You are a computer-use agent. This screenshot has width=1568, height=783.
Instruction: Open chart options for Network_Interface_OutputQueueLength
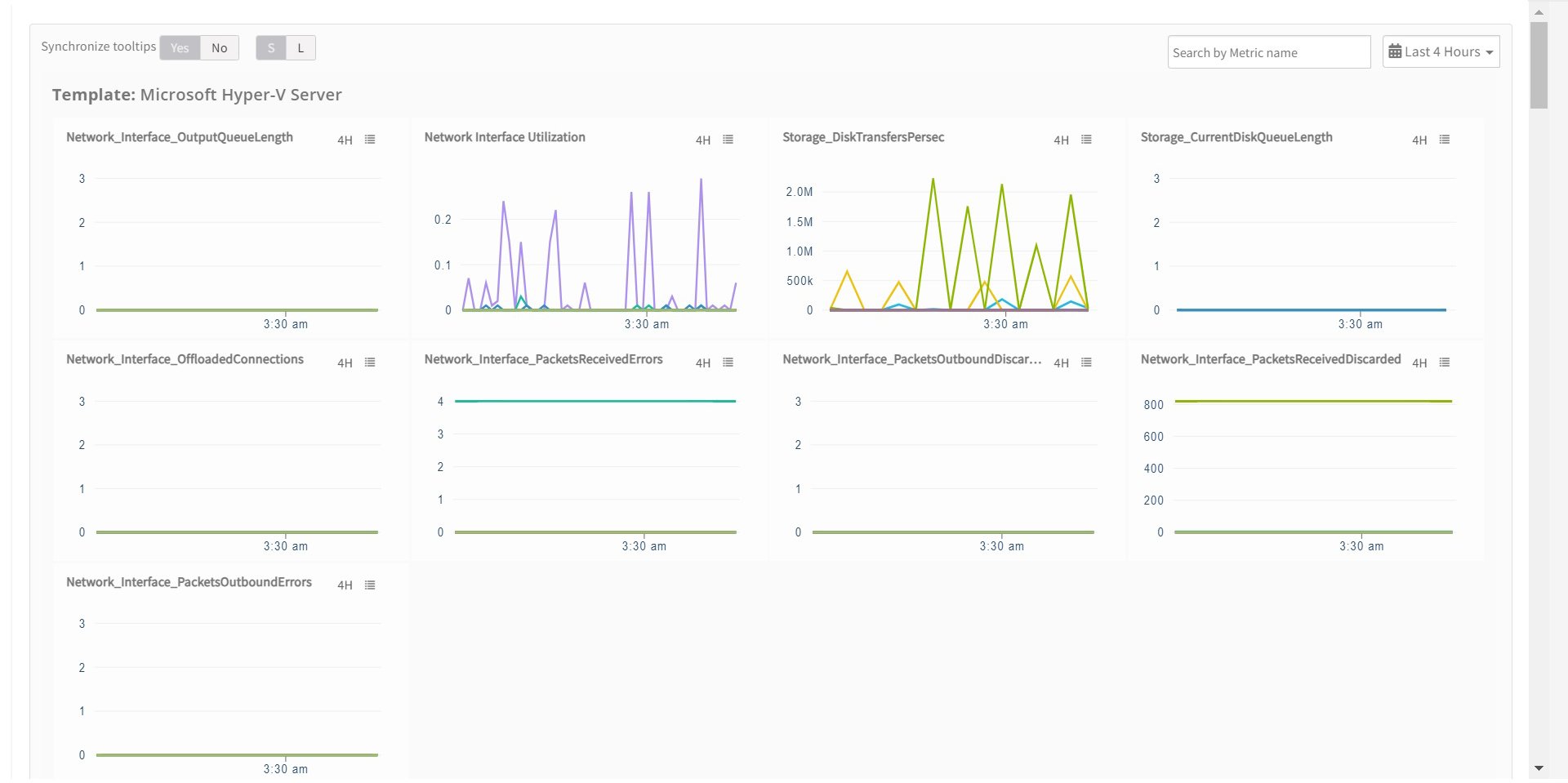pos(369,140)
